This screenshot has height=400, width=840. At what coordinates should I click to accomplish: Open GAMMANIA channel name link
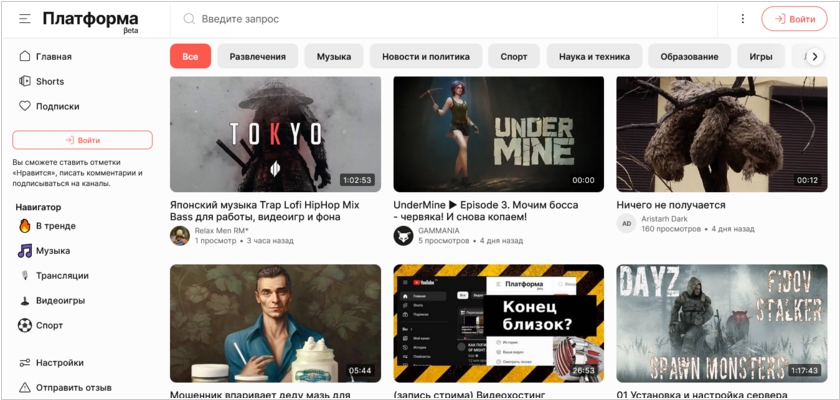(439, 230)
